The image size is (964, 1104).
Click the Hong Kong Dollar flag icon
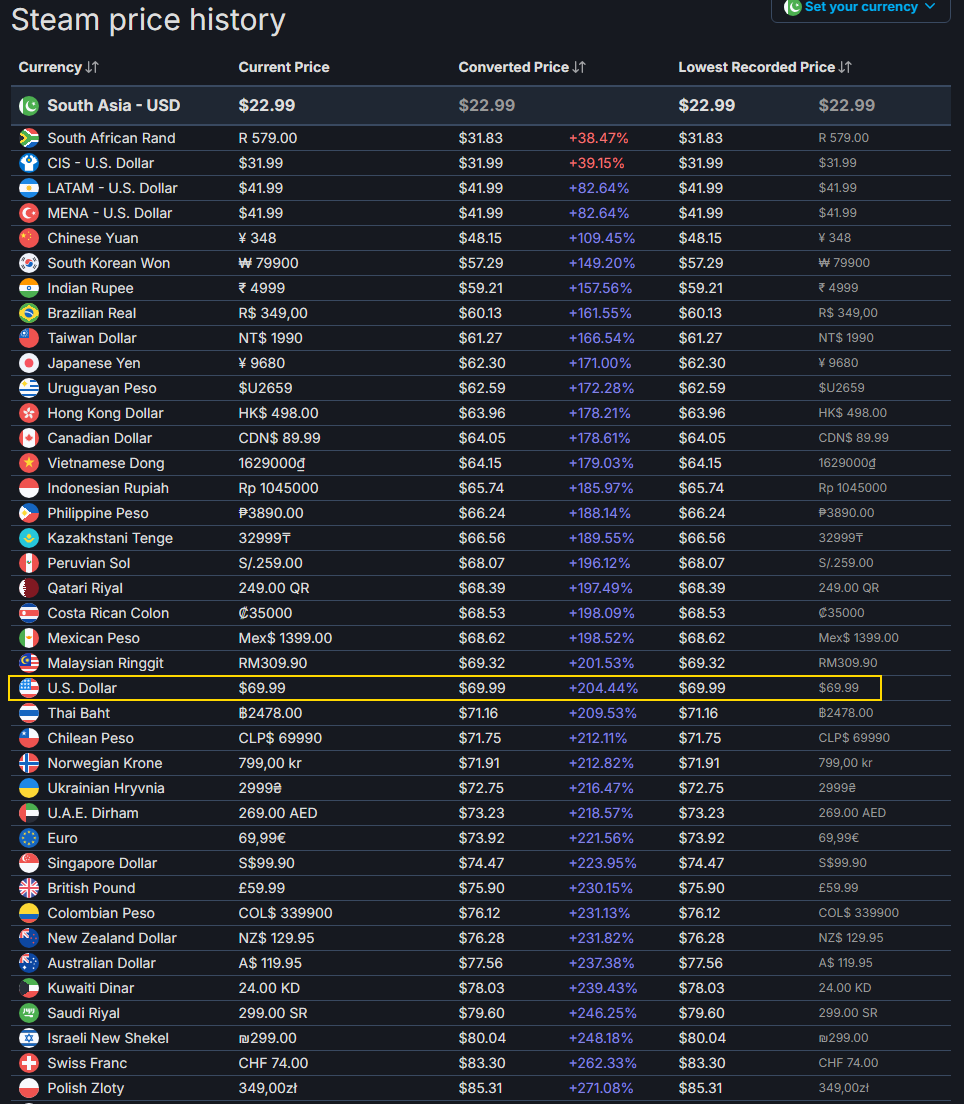click(x=29, y=413)
